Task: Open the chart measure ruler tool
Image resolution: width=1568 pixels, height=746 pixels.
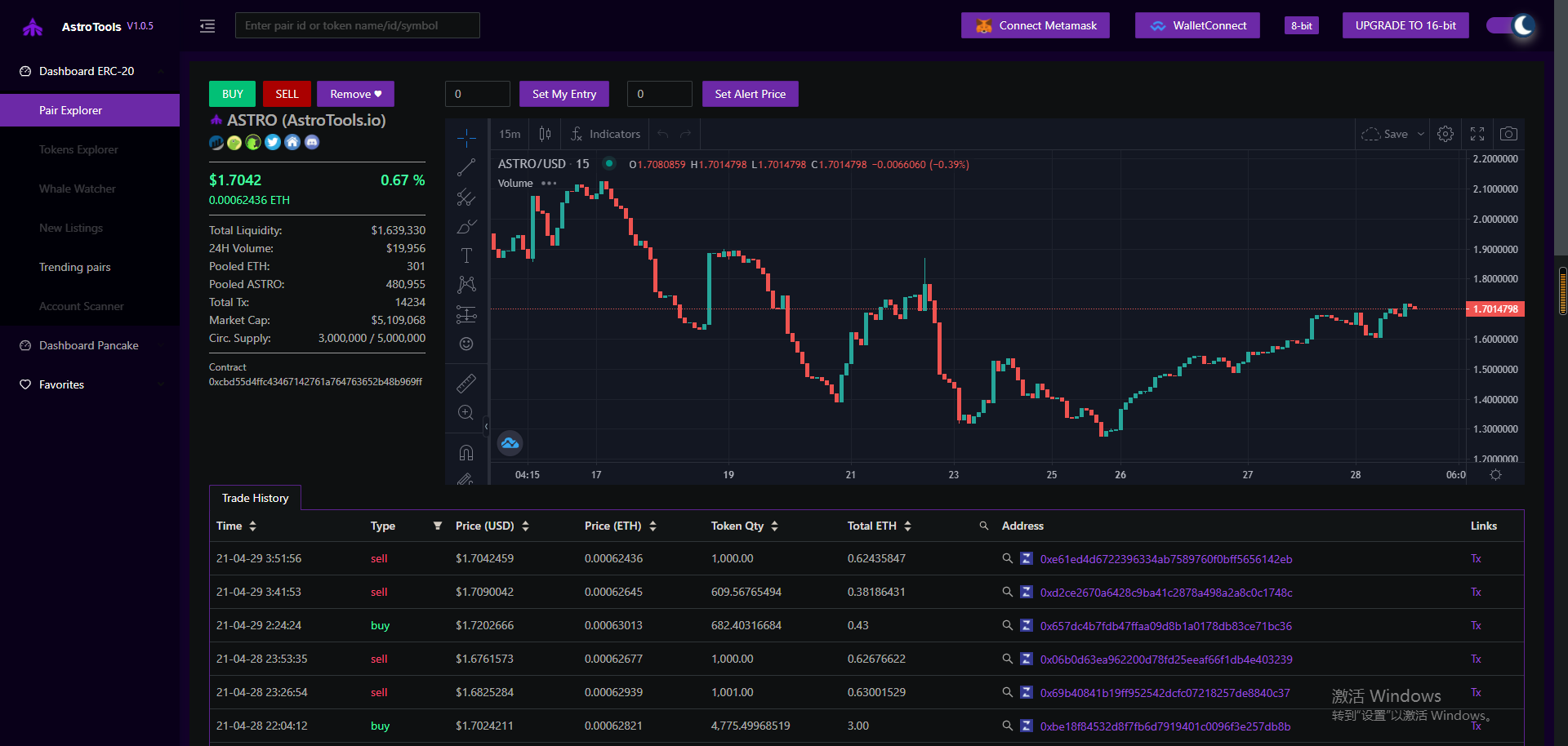Action: 466,383
